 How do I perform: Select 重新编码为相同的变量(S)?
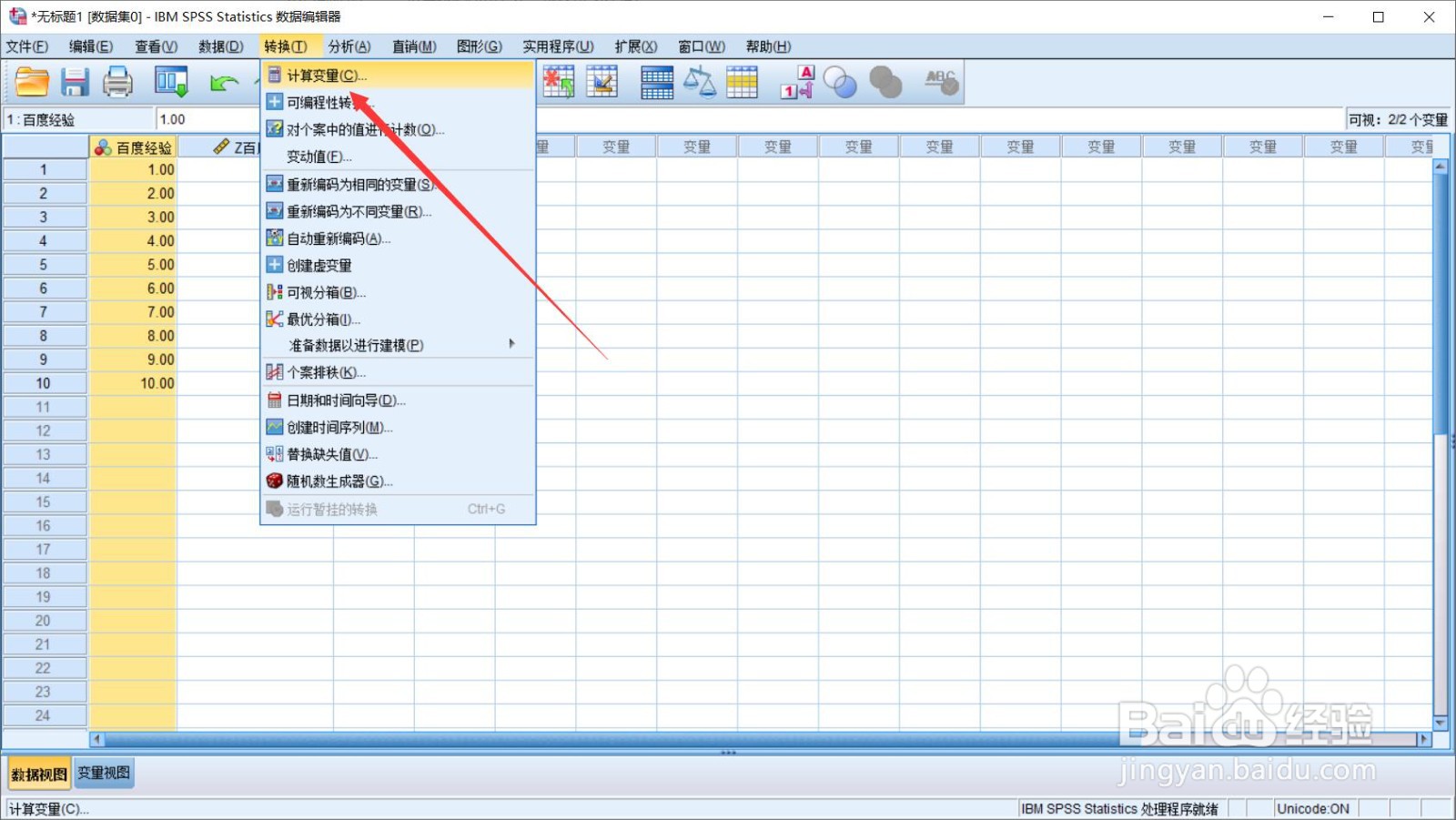[398, 185]
